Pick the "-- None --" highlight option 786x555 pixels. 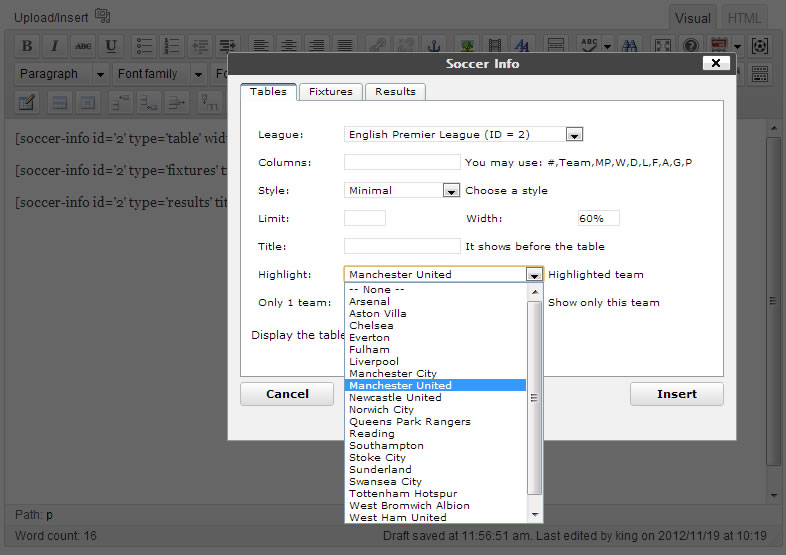pyautogui.click(x=376, y=290)
